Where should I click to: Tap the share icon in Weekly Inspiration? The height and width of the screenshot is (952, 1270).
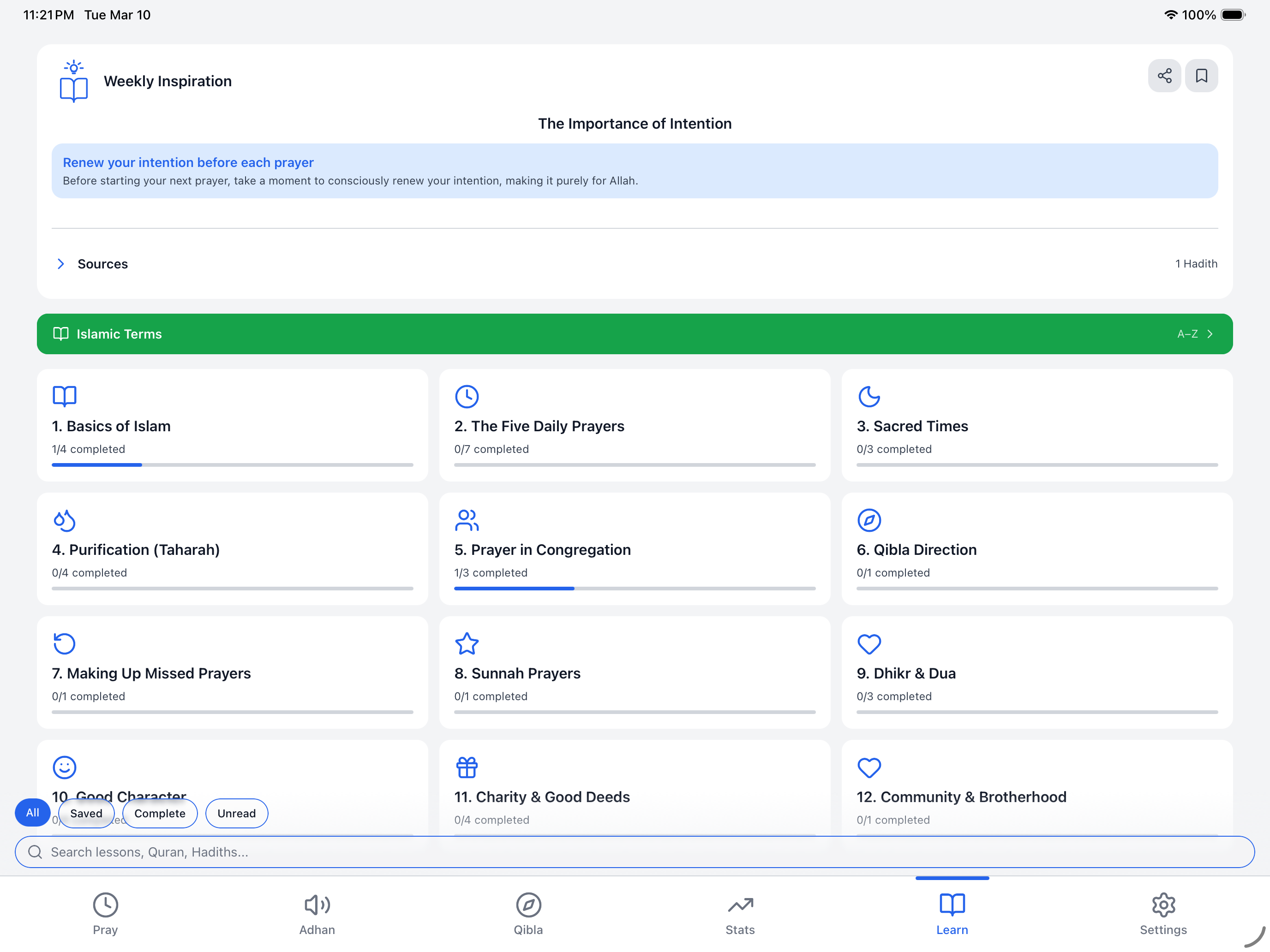coord(1164,76)
